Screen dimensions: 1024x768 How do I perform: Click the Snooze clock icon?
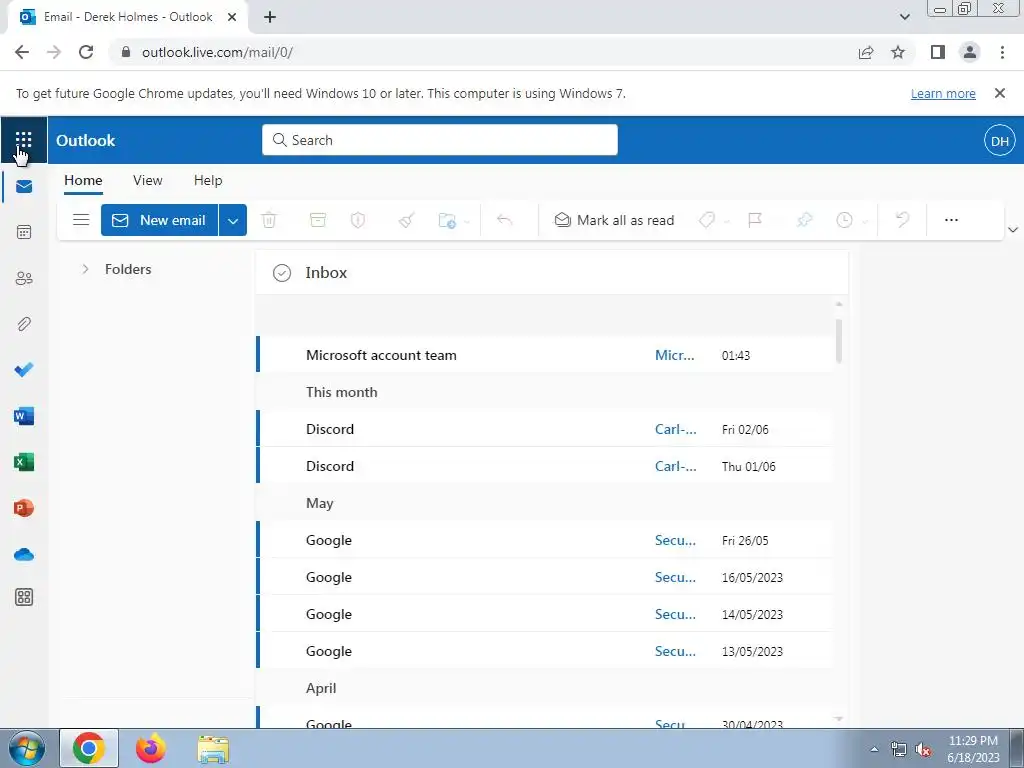coord(844,220)
